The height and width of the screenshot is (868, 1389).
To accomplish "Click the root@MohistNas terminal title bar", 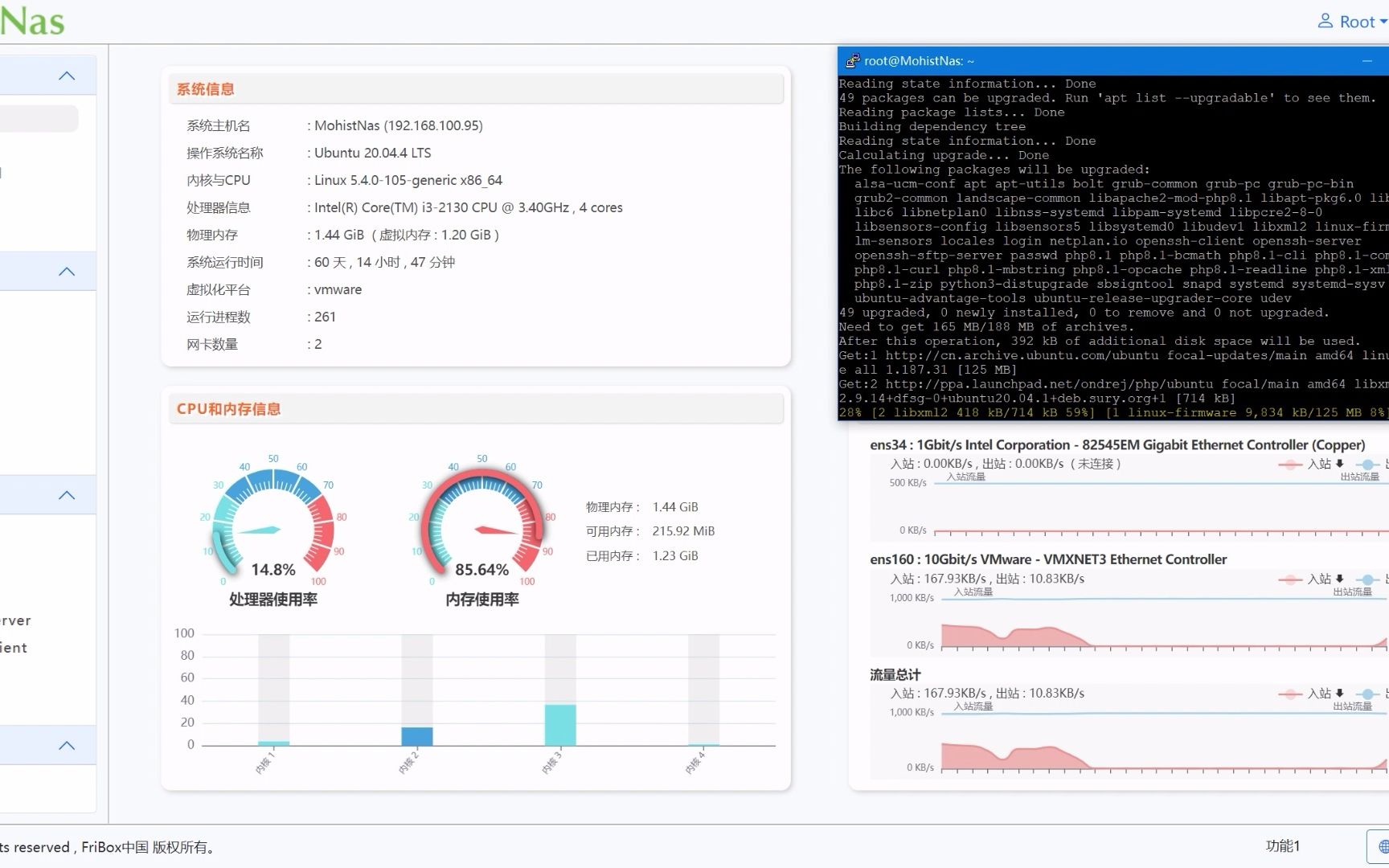I will 1113,61.
